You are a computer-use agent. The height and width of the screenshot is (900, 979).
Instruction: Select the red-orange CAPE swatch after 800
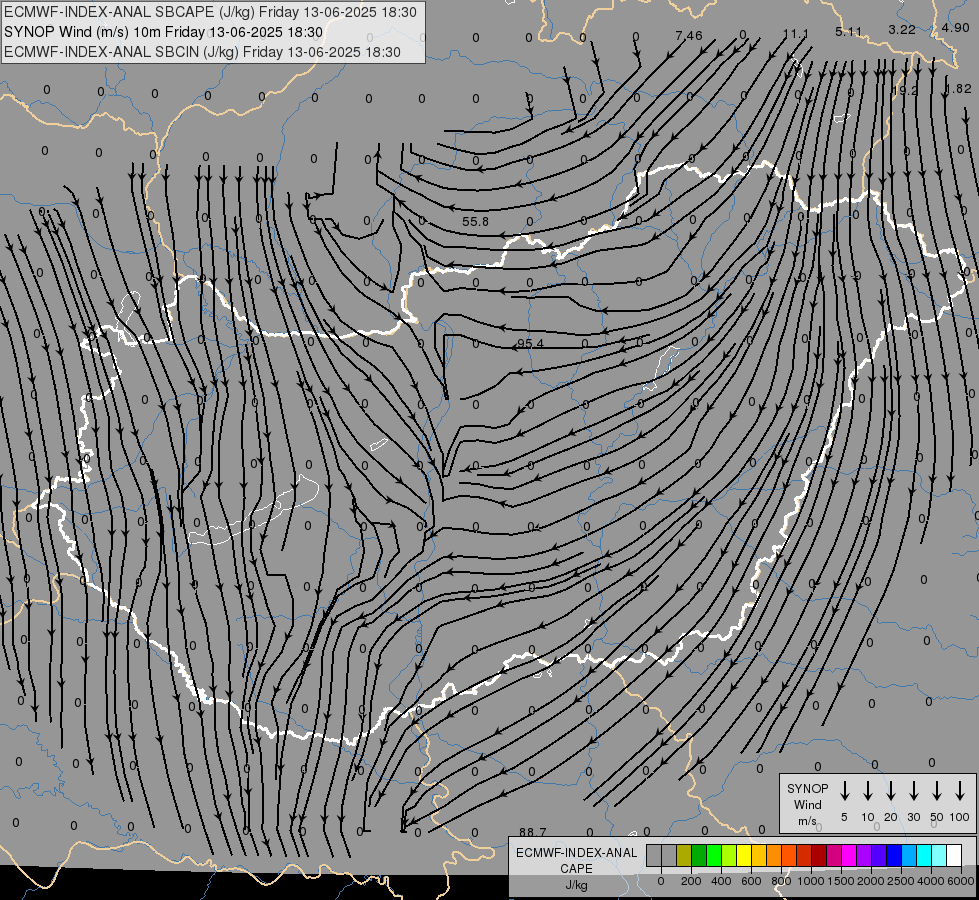pos(789,855)
